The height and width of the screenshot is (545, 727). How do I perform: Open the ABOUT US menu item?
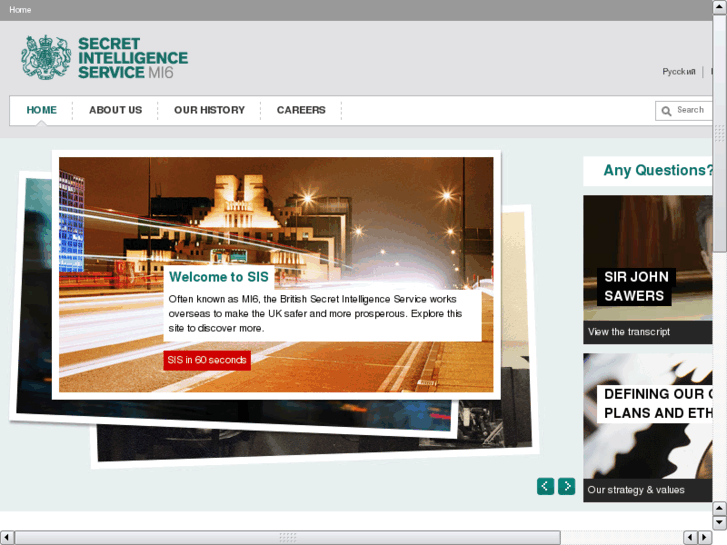click(115, 110)
